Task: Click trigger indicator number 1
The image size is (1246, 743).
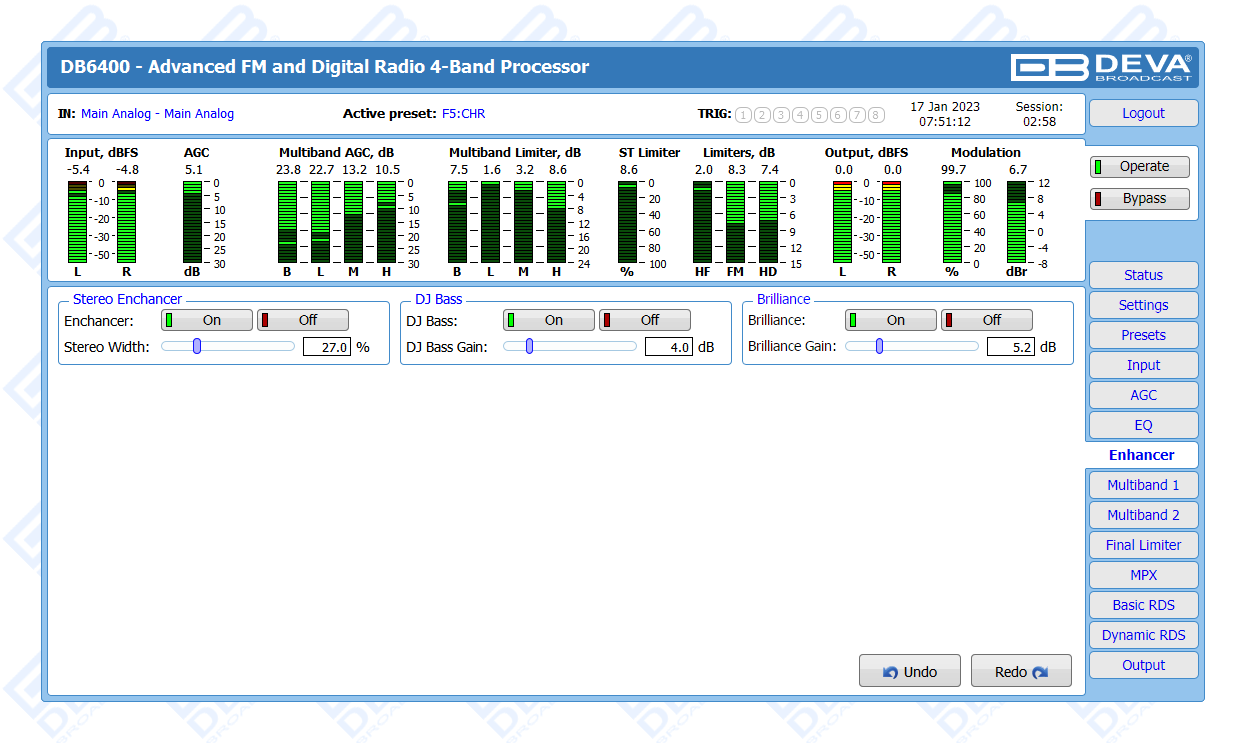Action: pos(743,115)
